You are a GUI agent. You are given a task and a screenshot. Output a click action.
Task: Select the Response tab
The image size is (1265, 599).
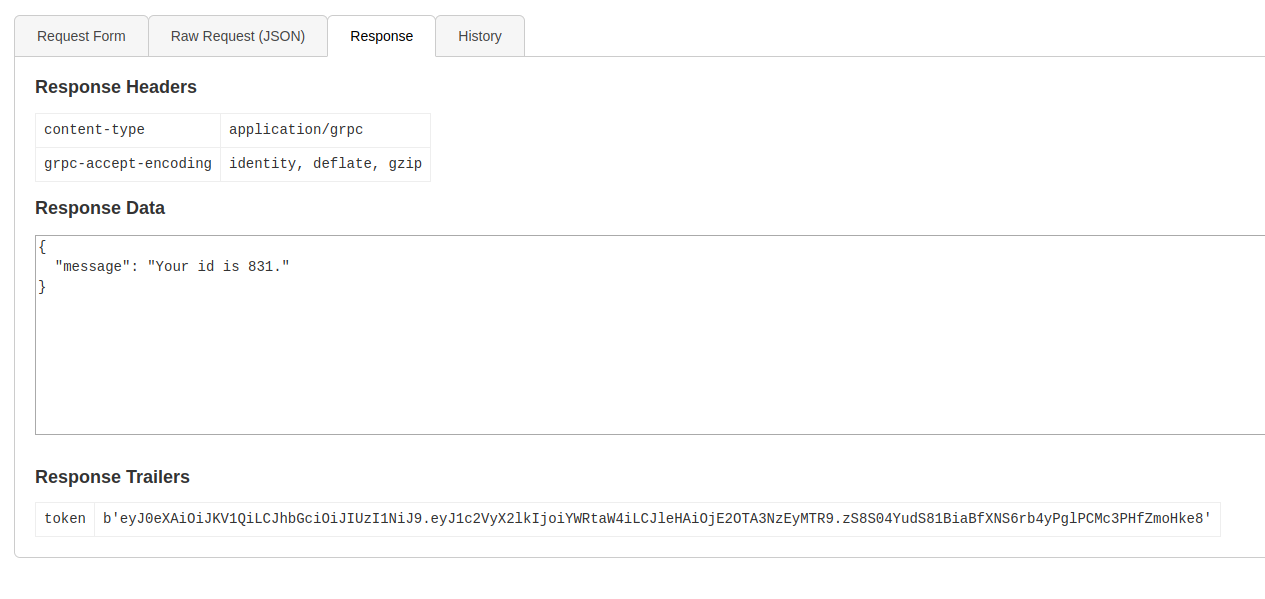tap(381, 36)
